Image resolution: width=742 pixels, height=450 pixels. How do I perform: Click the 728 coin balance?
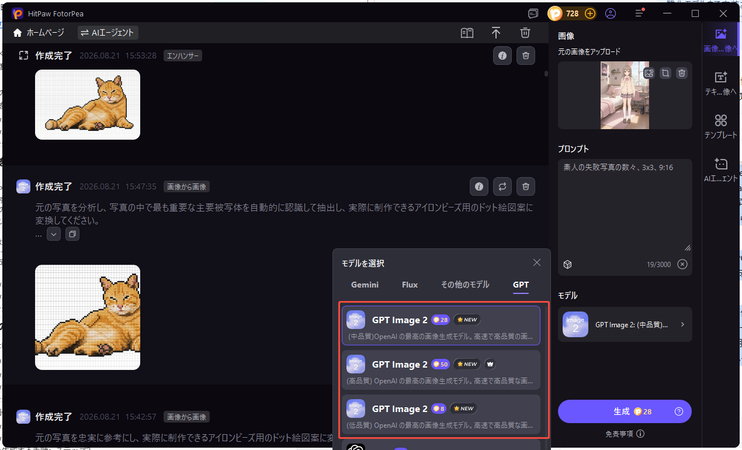(x=572, y=14)
